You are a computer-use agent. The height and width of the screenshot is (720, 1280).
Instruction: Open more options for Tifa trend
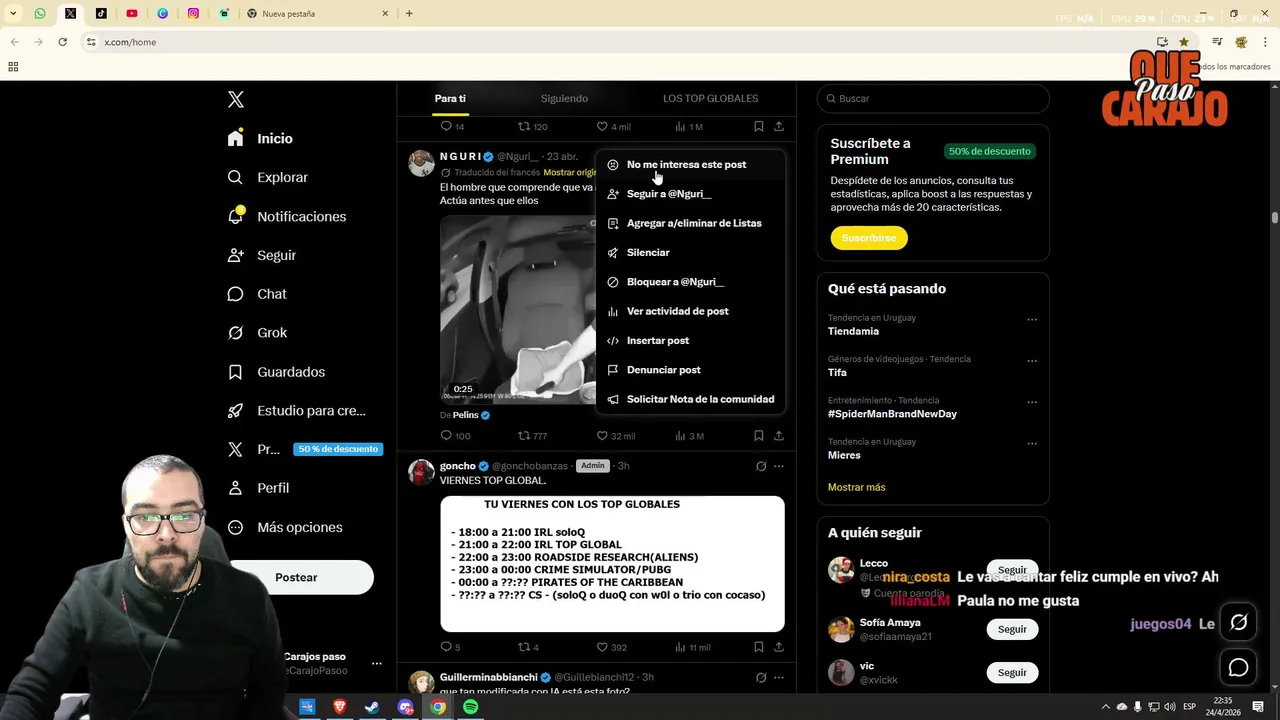click(x=1032, y=361)
